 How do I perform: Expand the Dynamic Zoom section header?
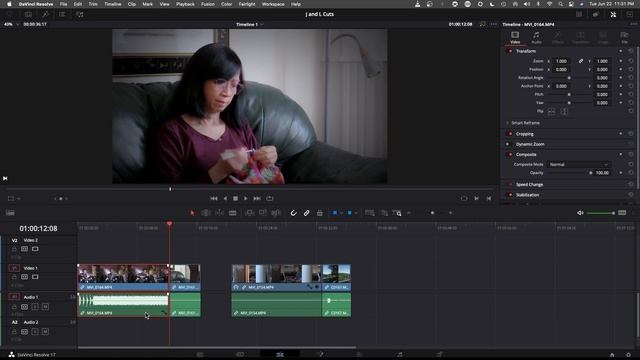530,144
